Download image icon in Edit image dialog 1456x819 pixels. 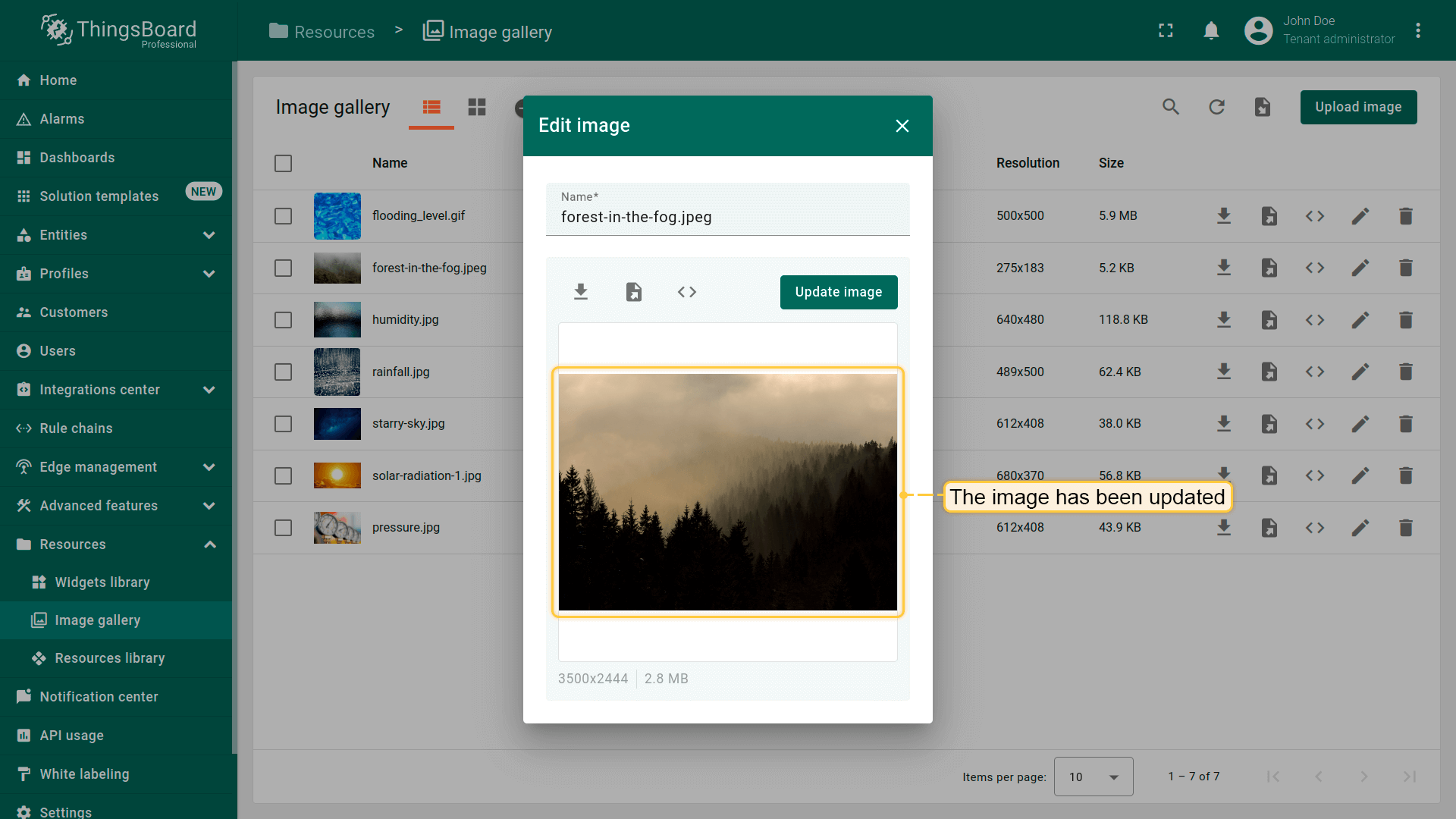pyautogui.click(x=581, y=292)
